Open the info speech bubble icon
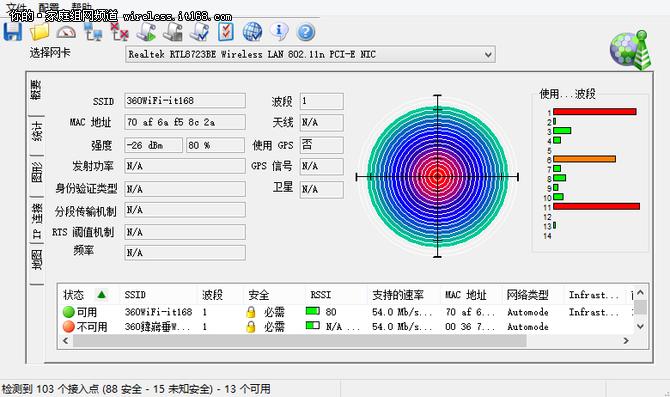670x397 pixels. (279, 32)
